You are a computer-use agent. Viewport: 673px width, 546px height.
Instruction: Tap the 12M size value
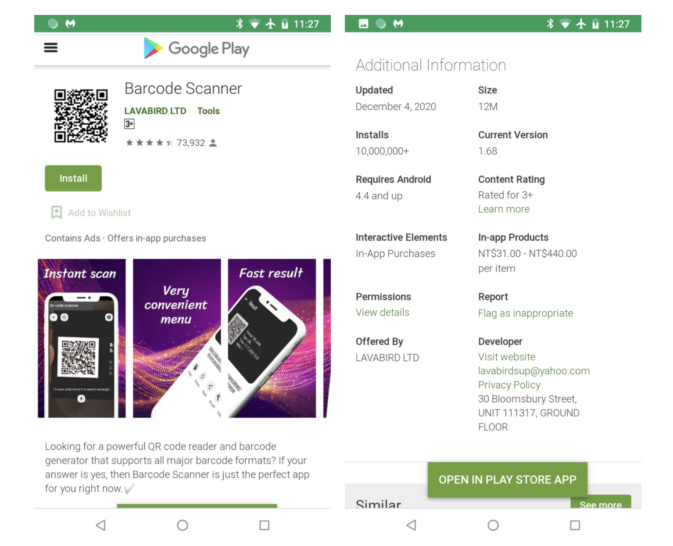click(488, 106)
